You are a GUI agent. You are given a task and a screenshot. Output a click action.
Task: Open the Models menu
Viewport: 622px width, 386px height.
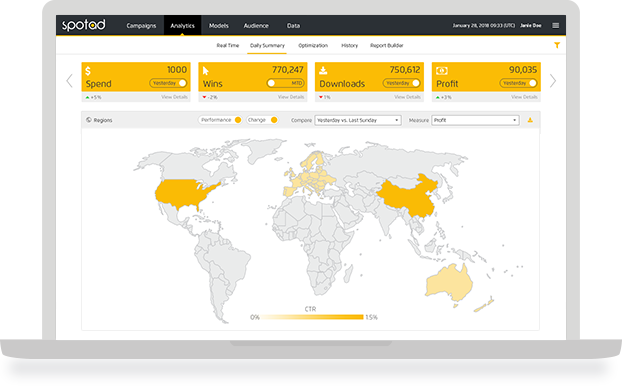[219, 26]
